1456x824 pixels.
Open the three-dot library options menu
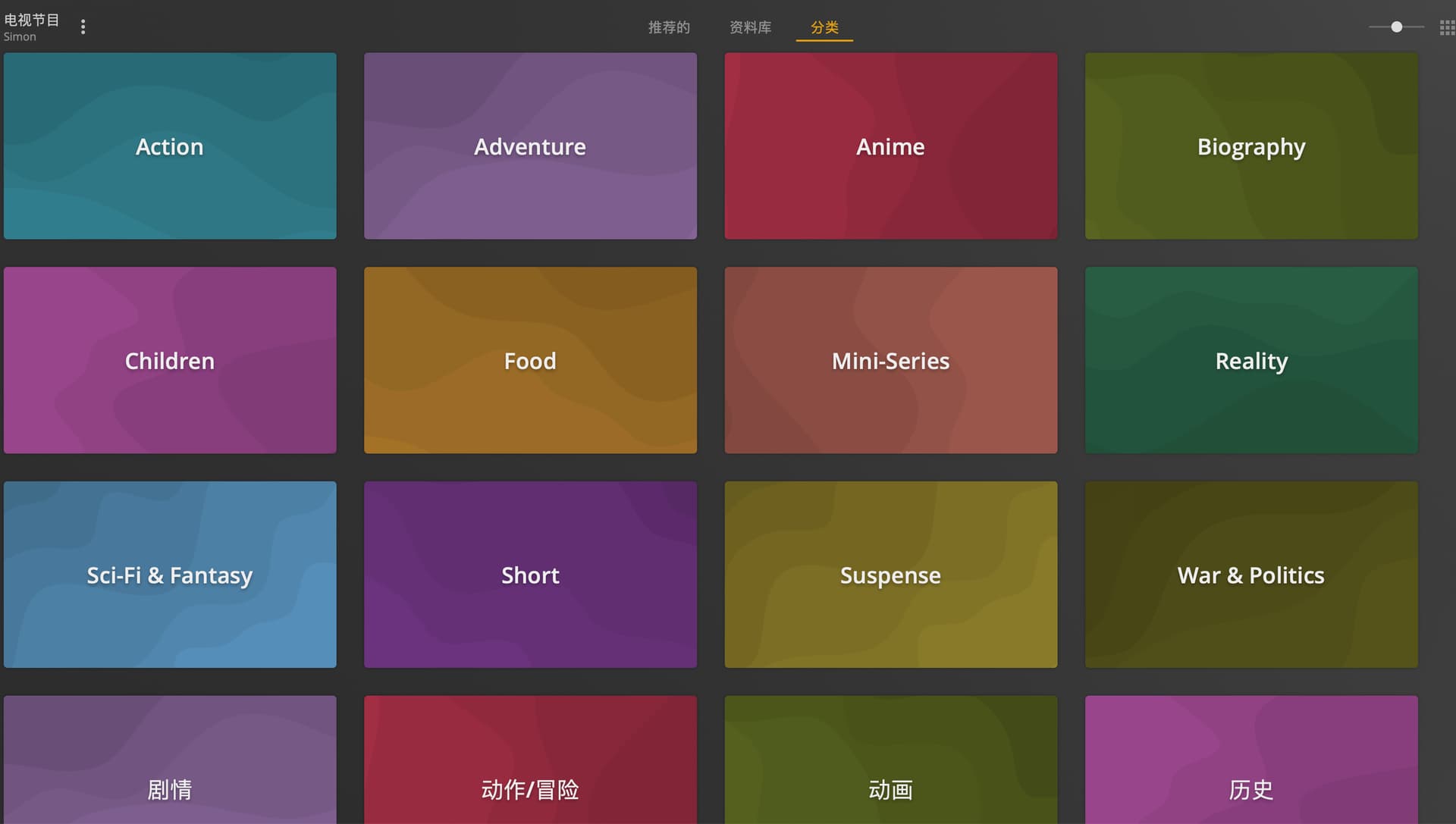[83, 27]
